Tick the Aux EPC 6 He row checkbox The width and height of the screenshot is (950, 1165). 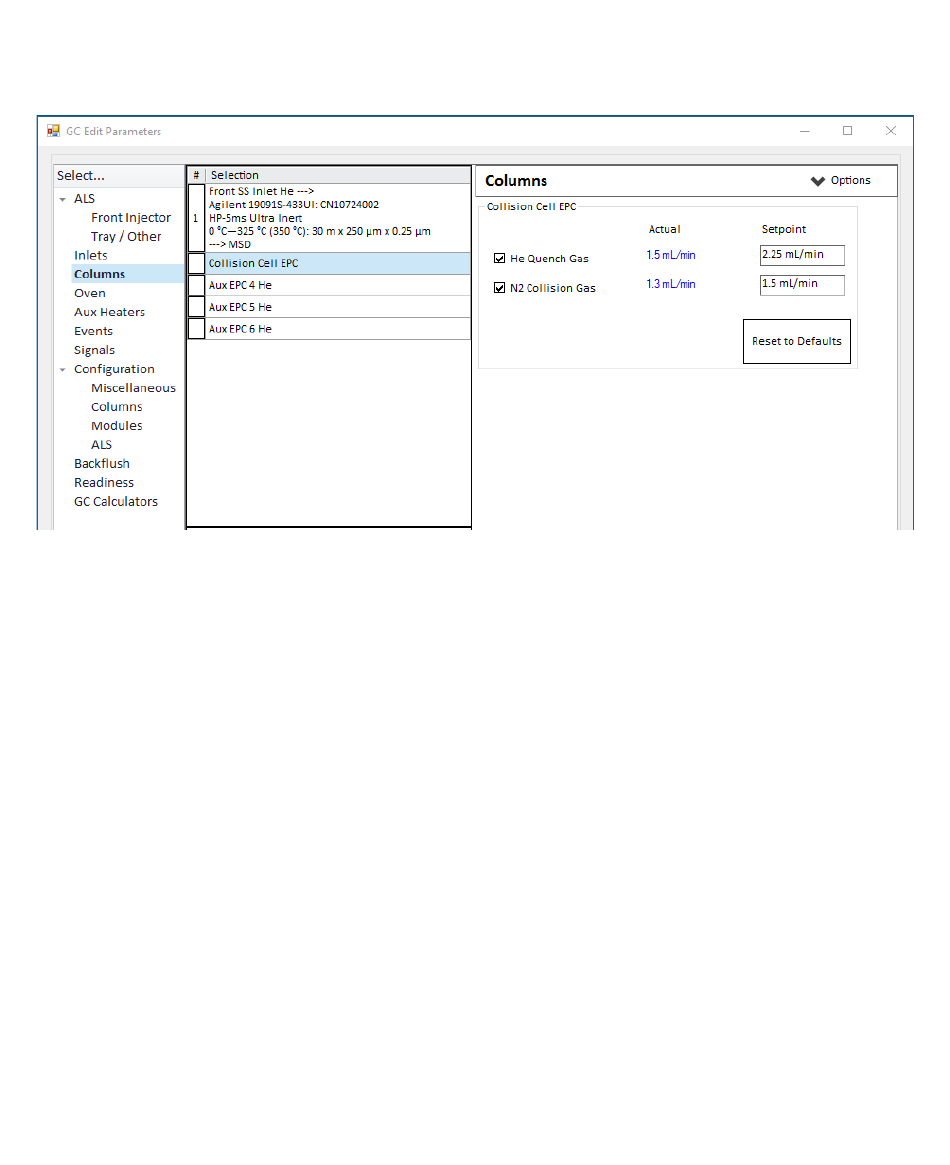196,328
